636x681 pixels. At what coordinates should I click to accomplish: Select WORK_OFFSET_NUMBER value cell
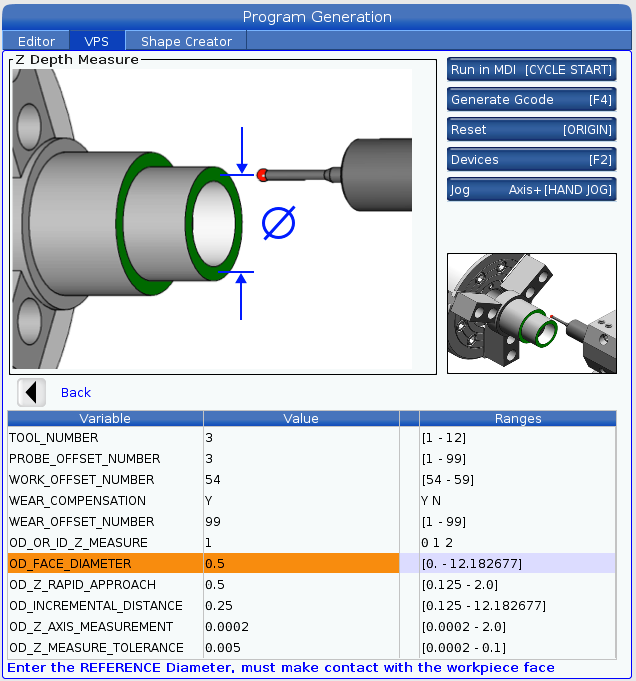coord(300,480)
